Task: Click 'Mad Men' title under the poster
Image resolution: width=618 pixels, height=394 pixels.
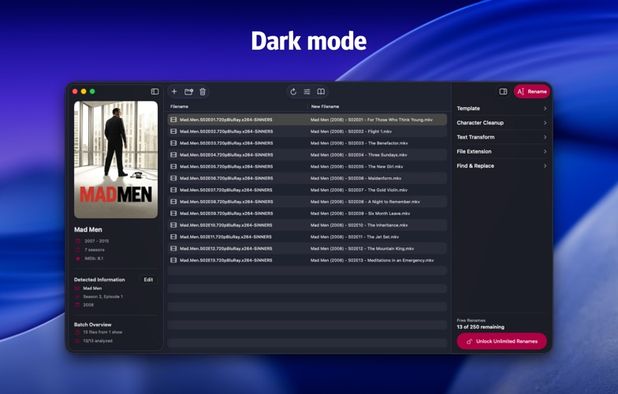Action: 88,229
